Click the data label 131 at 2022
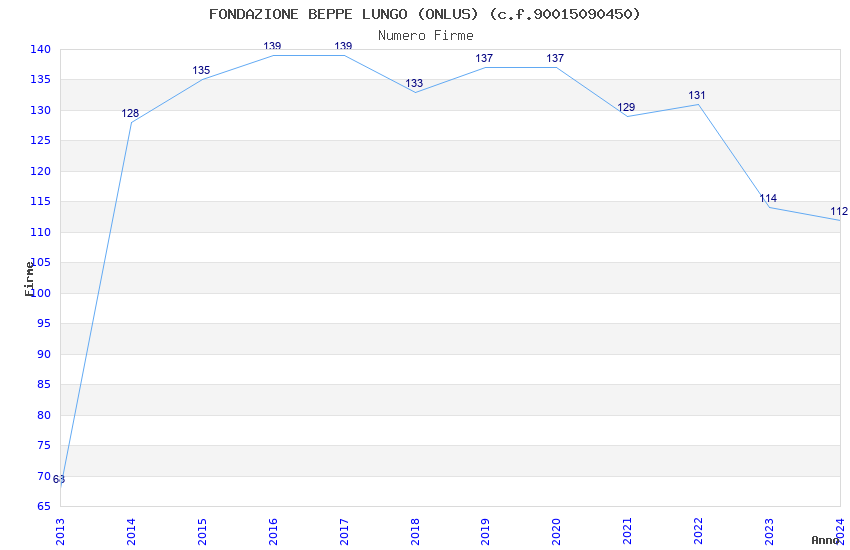This screenshot has width=850, height=550. [x=697, y=95]
